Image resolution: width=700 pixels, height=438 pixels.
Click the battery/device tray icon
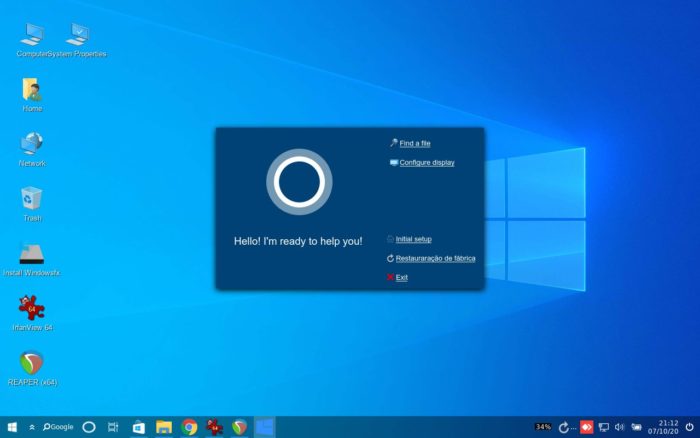click(x=636, y=427)
